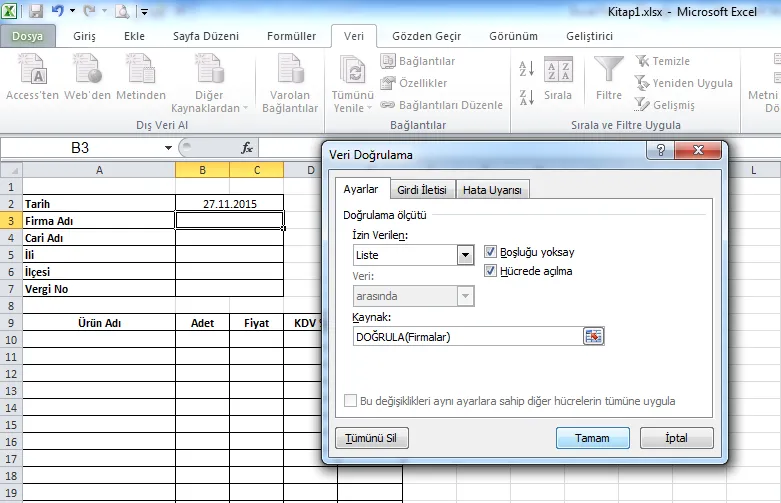Click the Sırala sort icon
Image resolution: width=781 pixels, height=503 pixels.
(x=558, y=72)
